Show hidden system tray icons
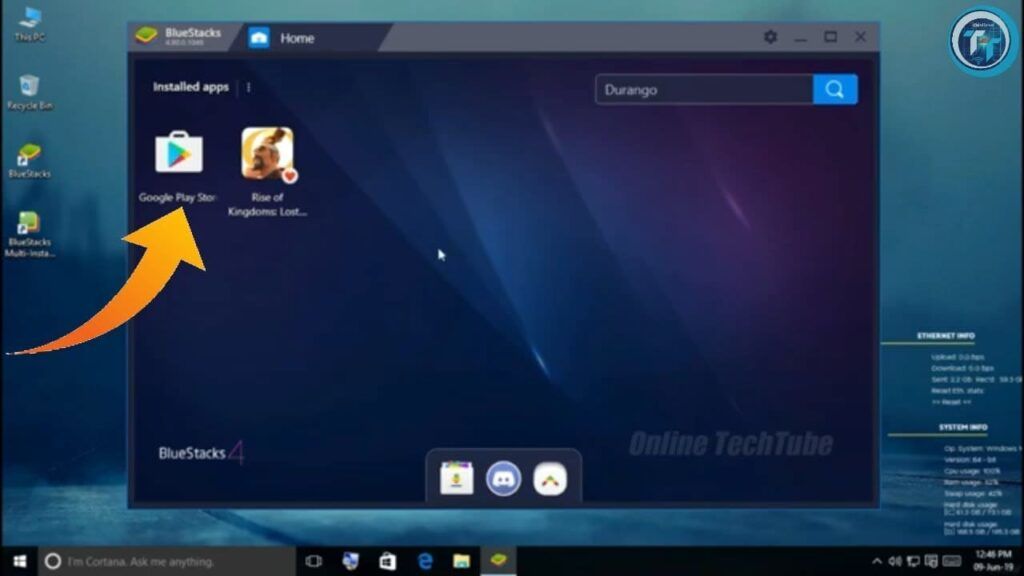Screen dimensions: 1024x576 tap(876, 562)
